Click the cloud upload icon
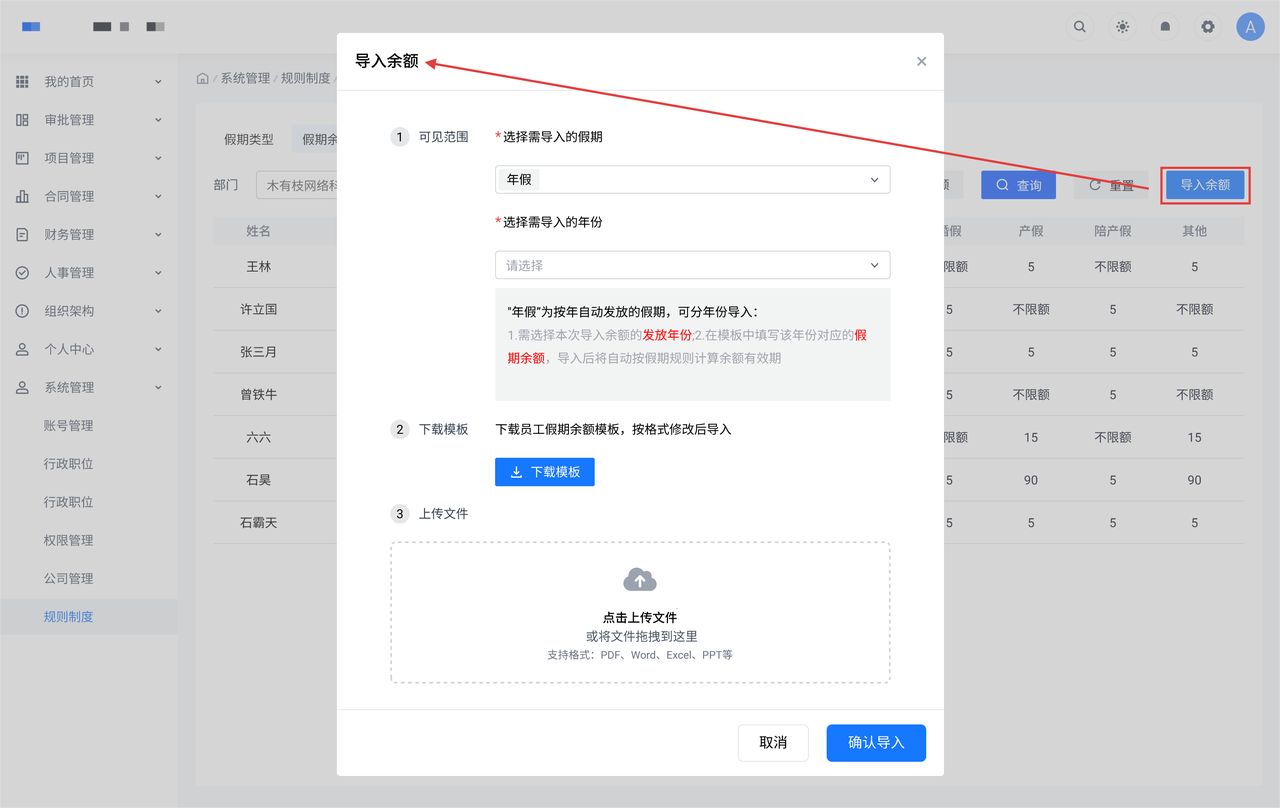This screenshot has width=1280, height=808. tap(640, 580)
